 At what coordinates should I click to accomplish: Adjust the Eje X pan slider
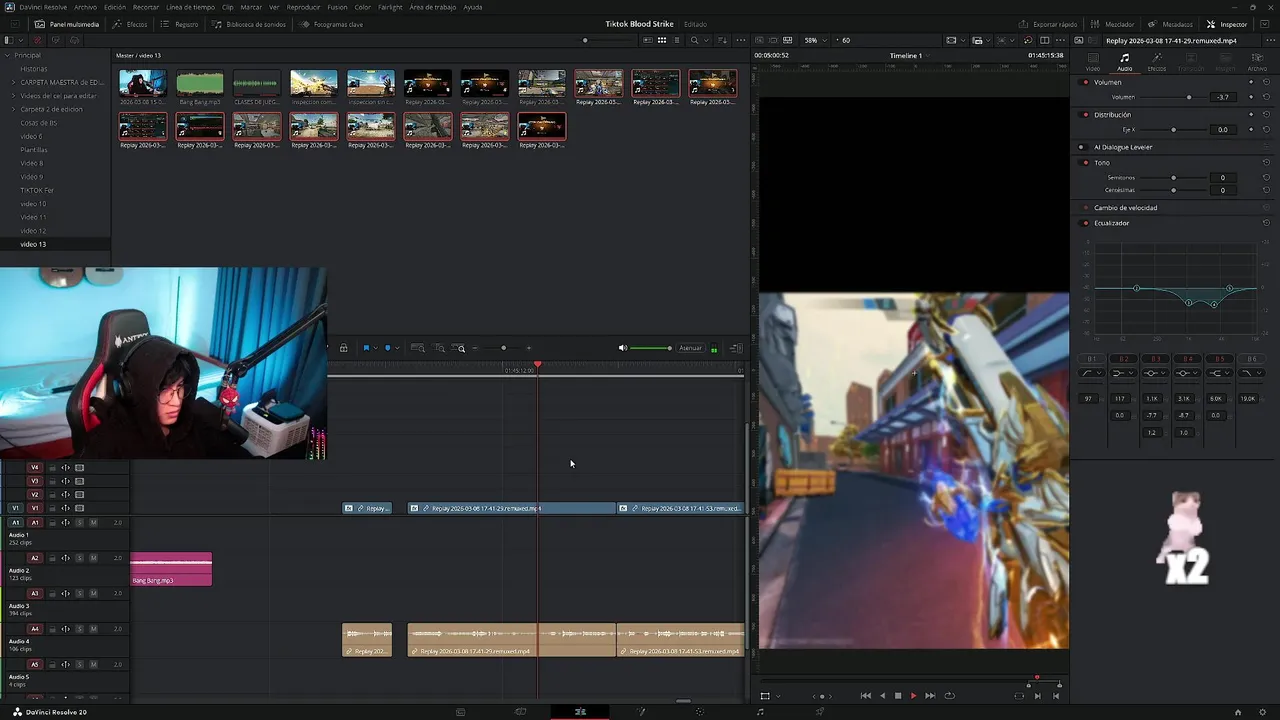tap(1172, 130)
